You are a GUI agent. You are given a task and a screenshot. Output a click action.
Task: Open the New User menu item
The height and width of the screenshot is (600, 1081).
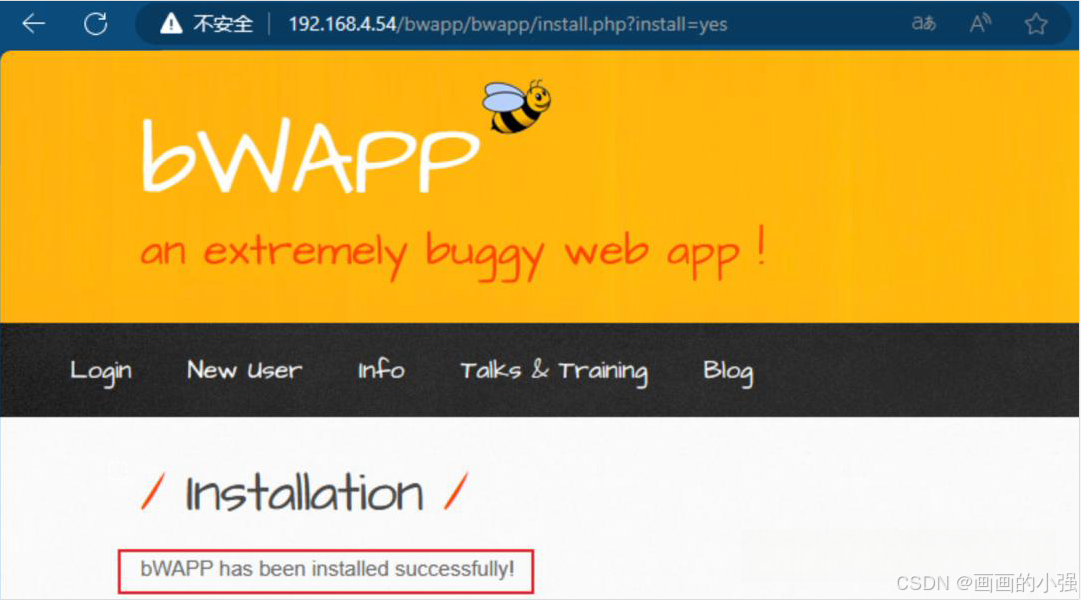pos(244,370)
